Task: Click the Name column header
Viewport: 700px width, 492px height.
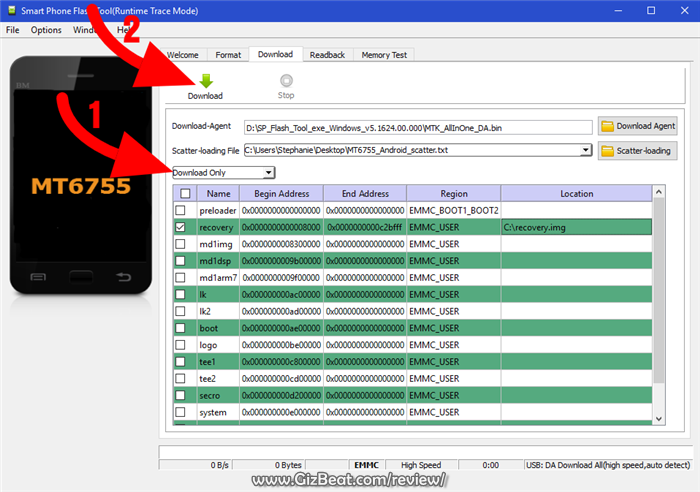Action: (x=218, y=193)
